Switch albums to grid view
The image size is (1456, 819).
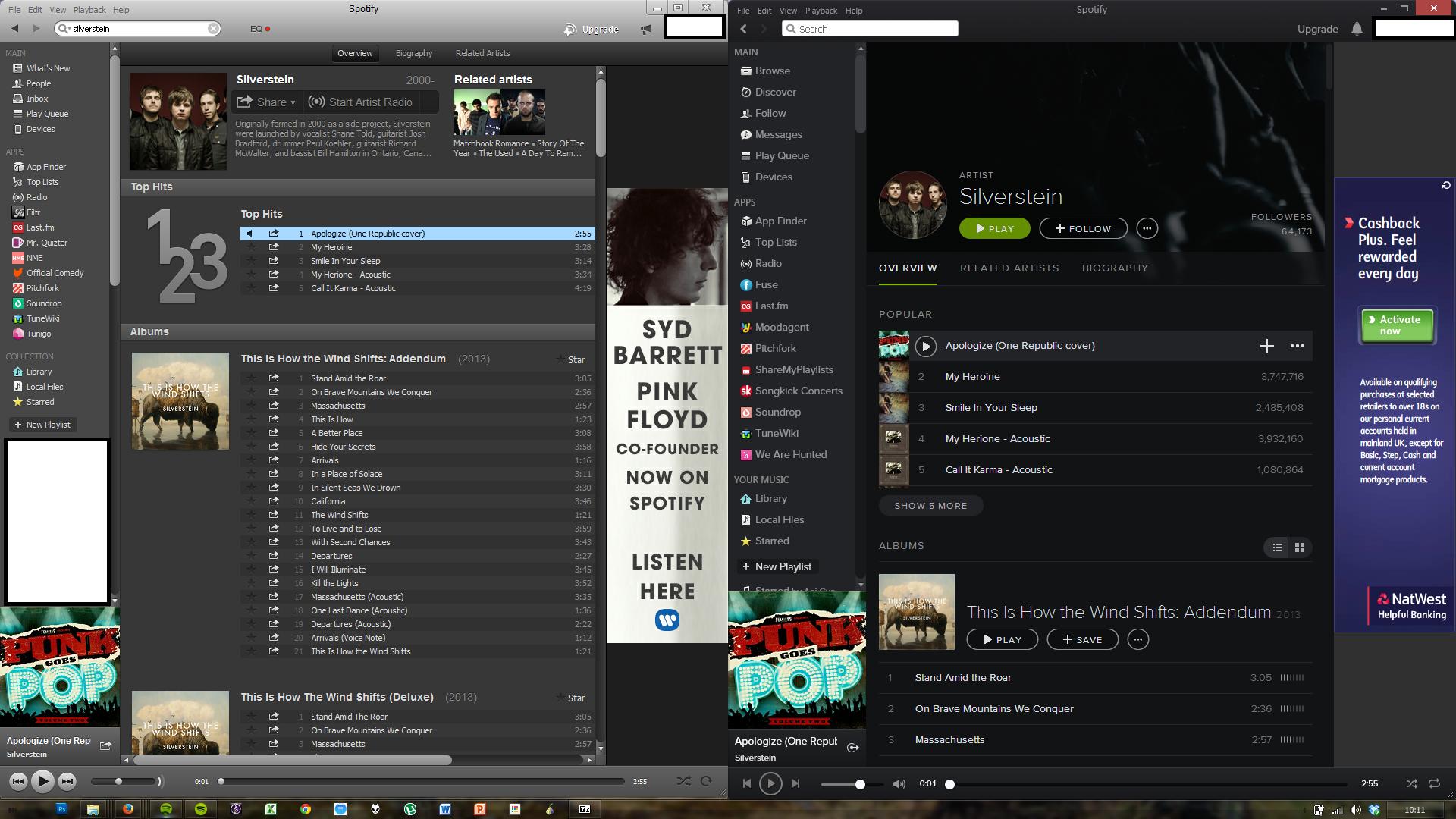pyautogui.click(x=1300, y=548)
